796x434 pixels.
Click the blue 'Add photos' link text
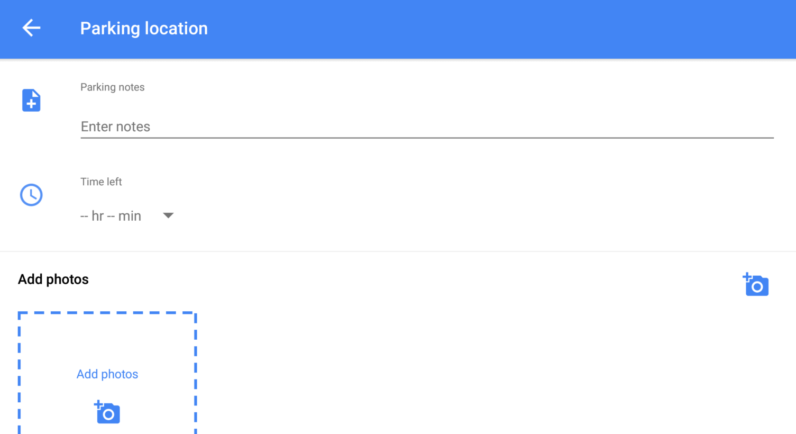[107, 374]
